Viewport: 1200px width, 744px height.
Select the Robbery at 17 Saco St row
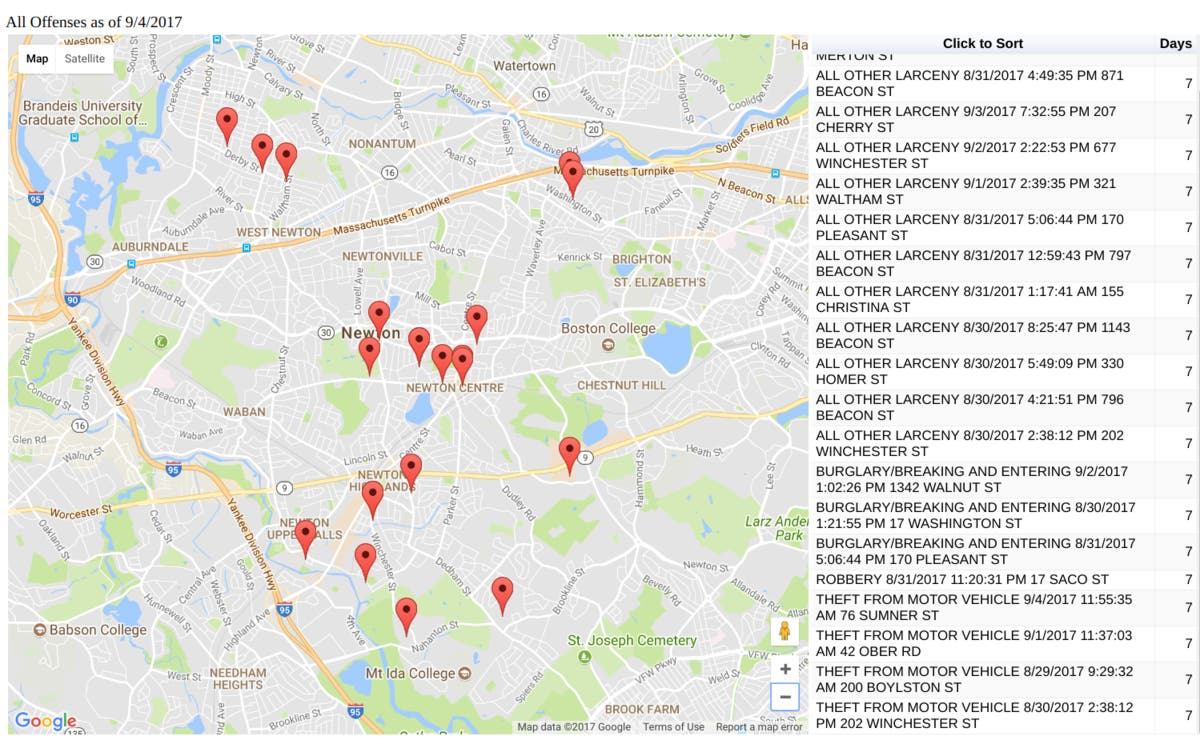coord(980,579)
